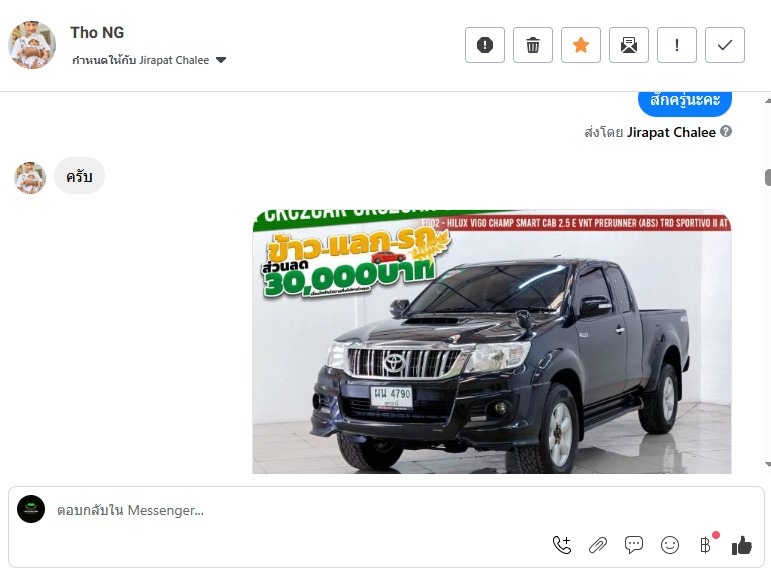Image resolution: width=771 pixels, height=573 pixels.
Task: Click the blue สักครู่นะคะ message bubble
Action: pos(684,102)
